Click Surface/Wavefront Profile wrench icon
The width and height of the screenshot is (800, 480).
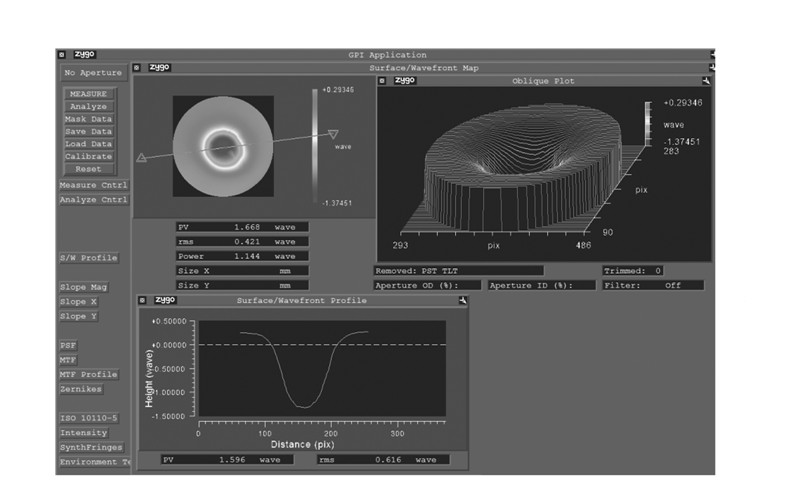pyautogui.click(x=463, y=300)
